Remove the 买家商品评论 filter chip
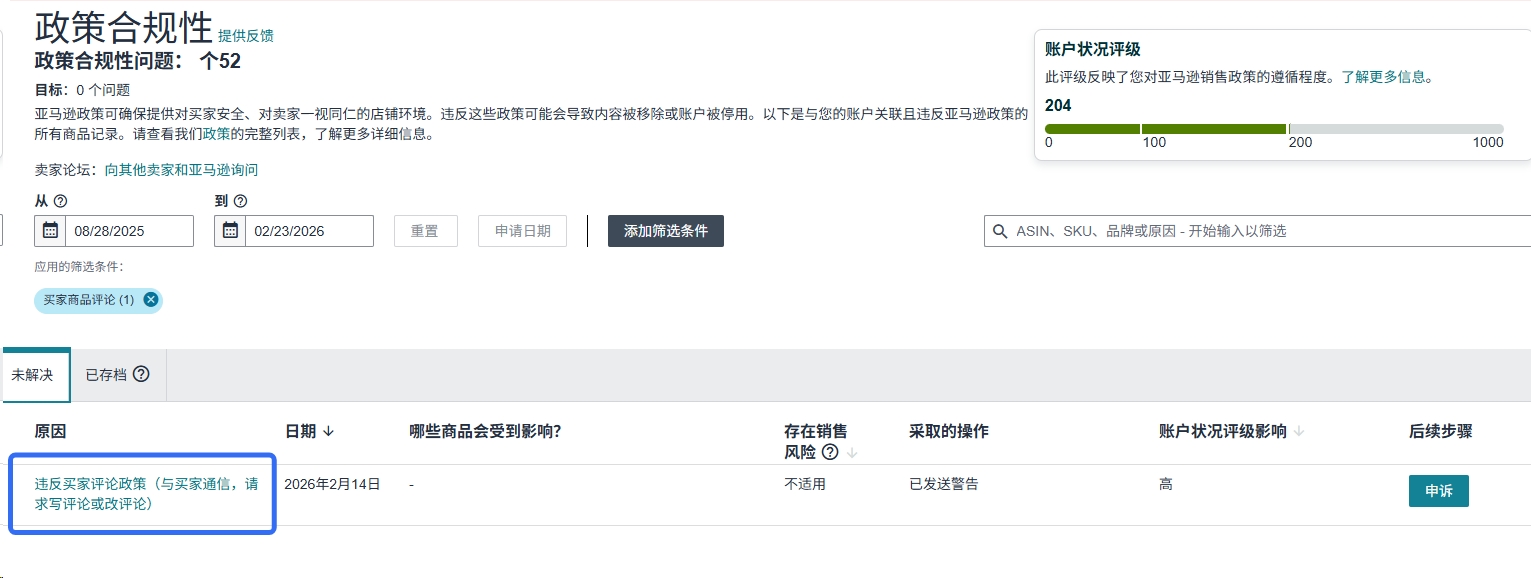The image size is (1531, 578). [151, 300]
